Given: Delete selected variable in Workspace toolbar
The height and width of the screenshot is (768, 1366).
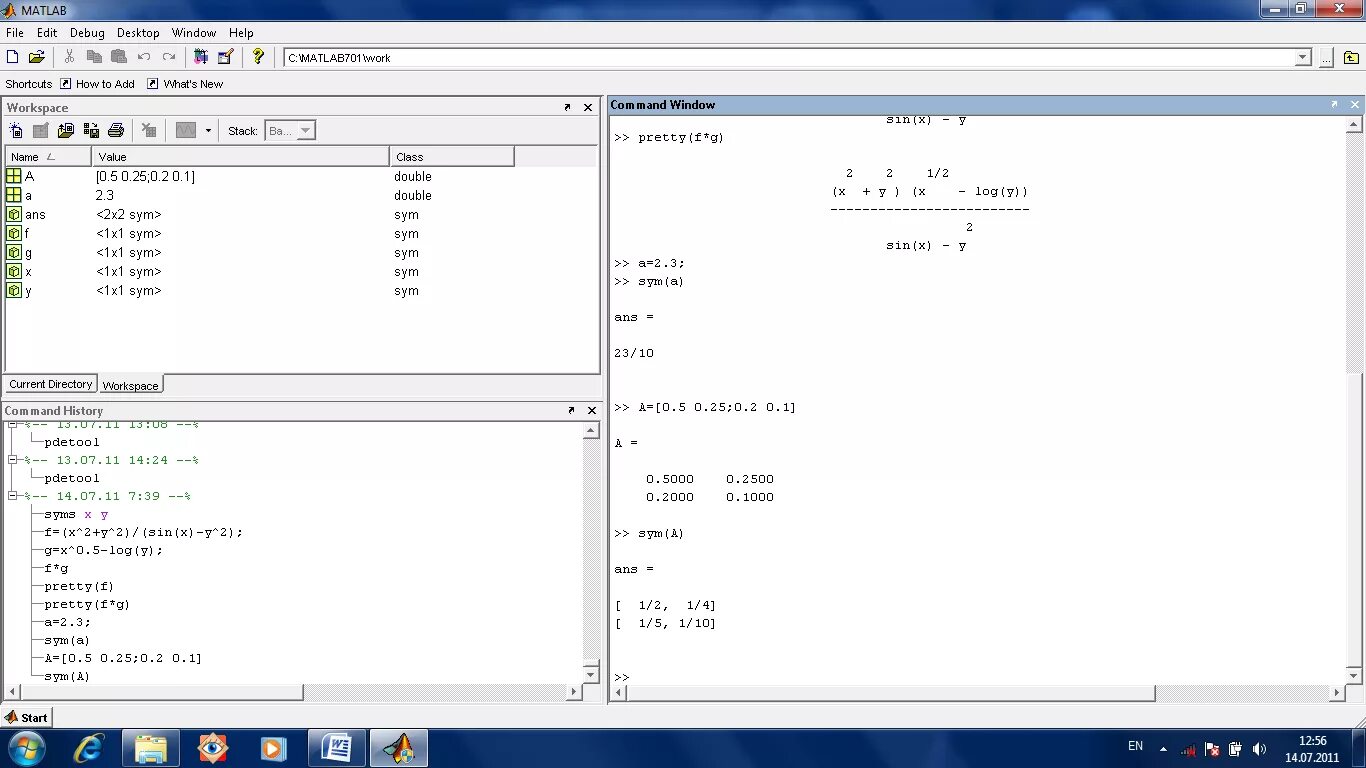Looking at the screenshot, I should (149, 130).
